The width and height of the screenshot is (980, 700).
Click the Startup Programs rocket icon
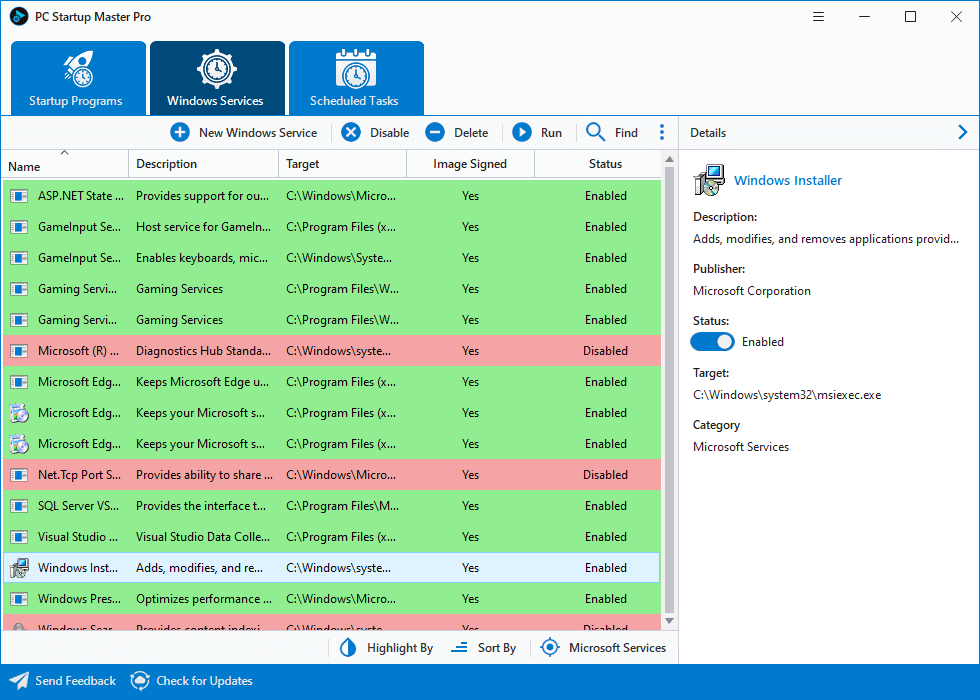tap(79, 69)
